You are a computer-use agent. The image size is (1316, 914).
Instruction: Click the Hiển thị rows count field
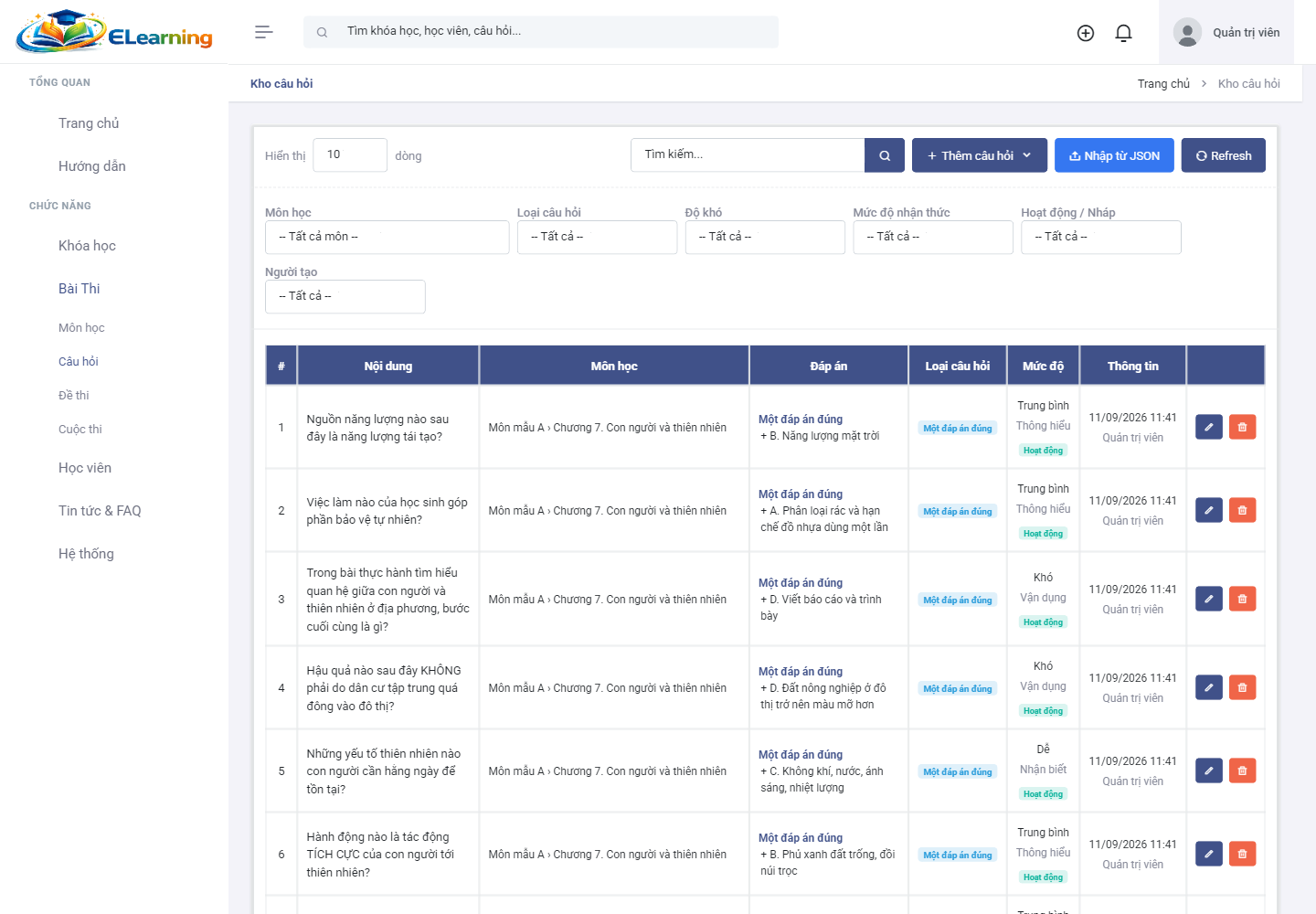click(350, 155)
